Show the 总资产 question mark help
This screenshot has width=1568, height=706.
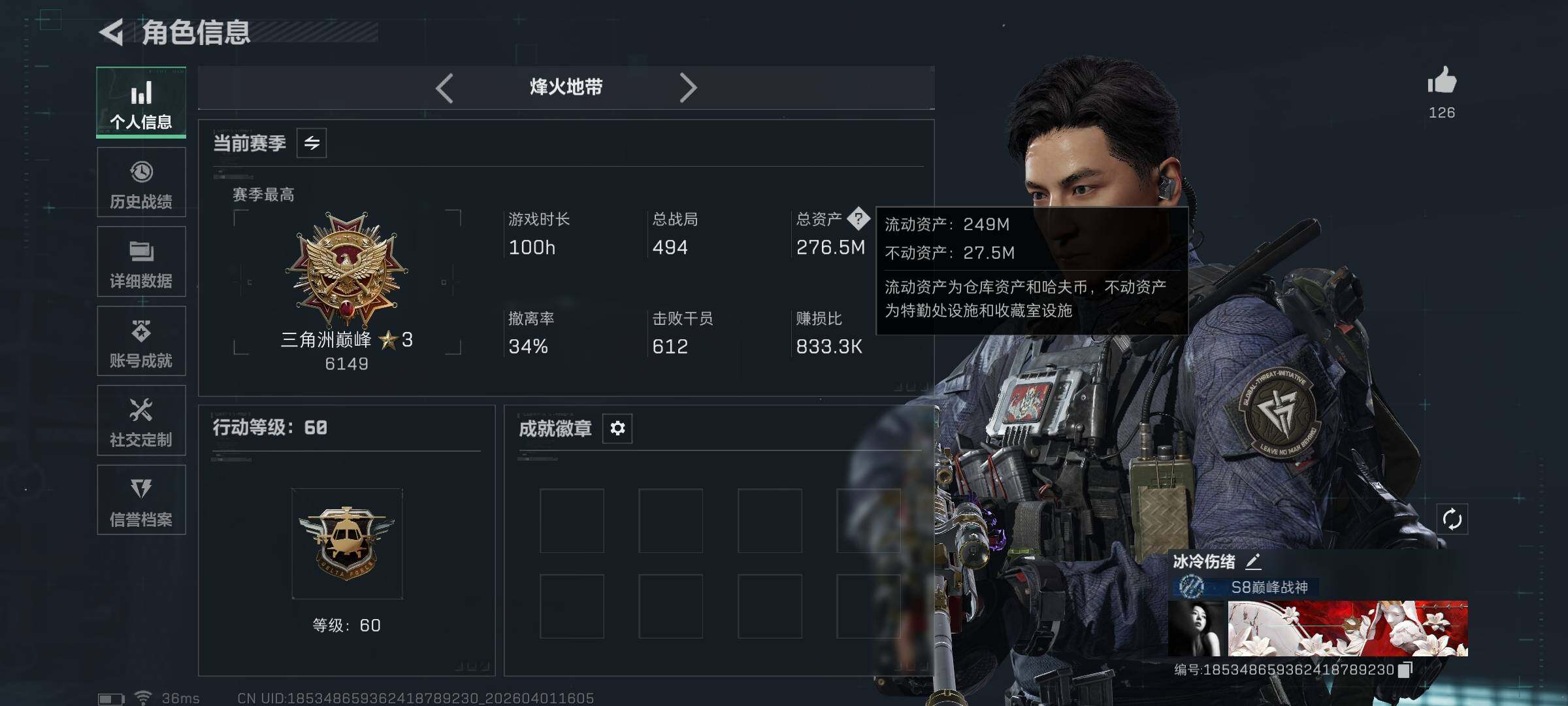pyautogui.click(x=858, y=218)
